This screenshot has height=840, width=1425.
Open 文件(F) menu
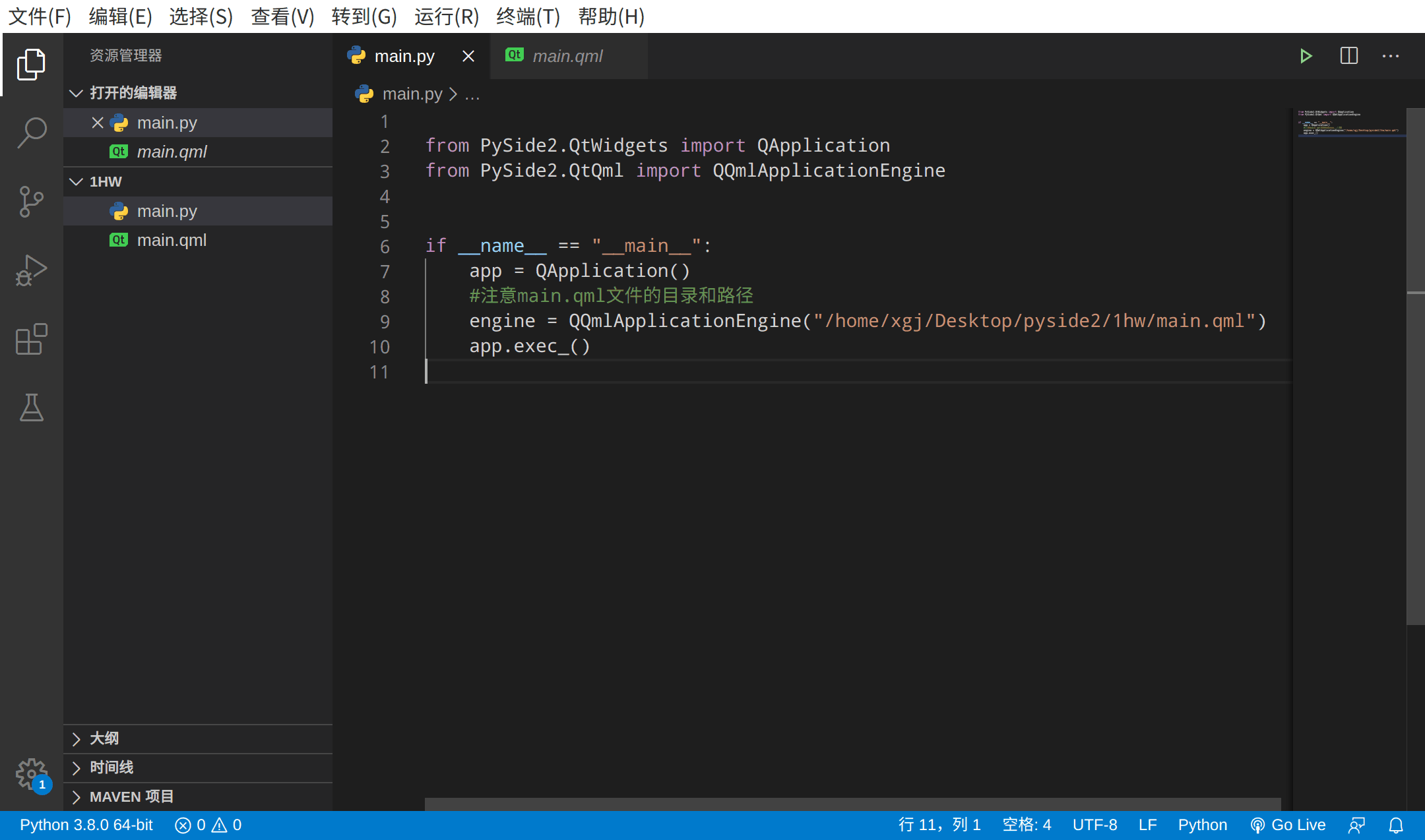point(40,16)
